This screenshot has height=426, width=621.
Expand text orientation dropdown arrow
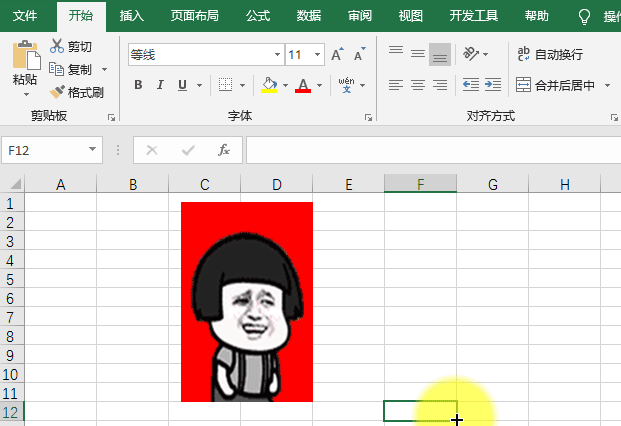486,54
